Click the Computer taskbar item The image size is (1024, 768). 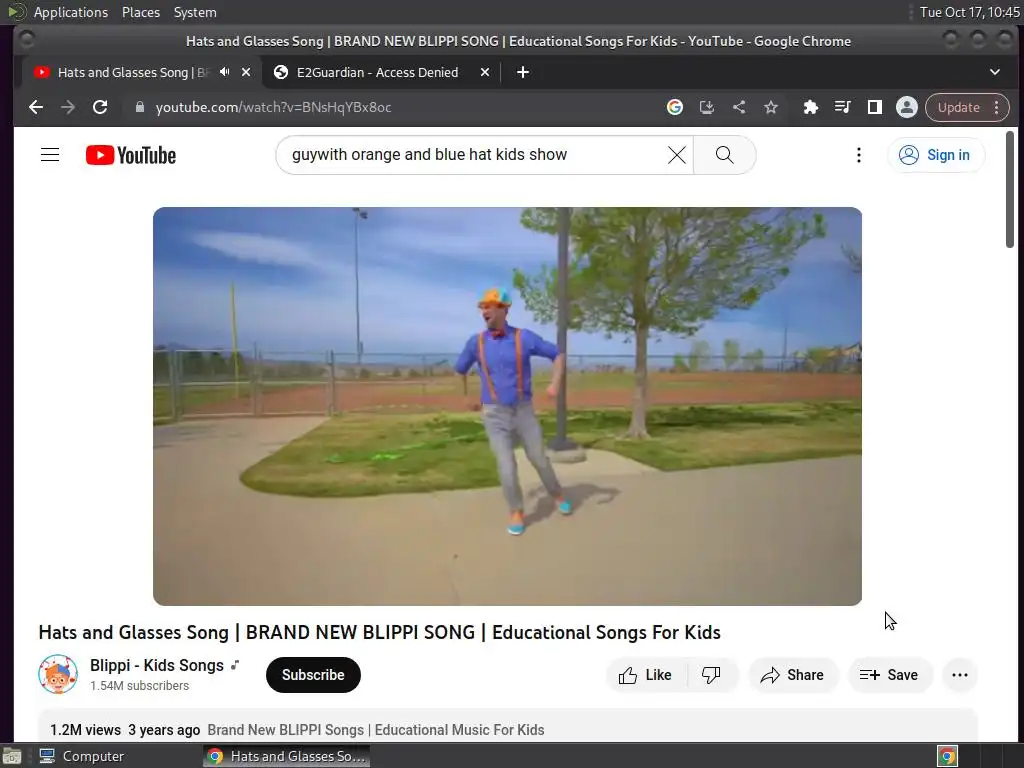(82, 756)
